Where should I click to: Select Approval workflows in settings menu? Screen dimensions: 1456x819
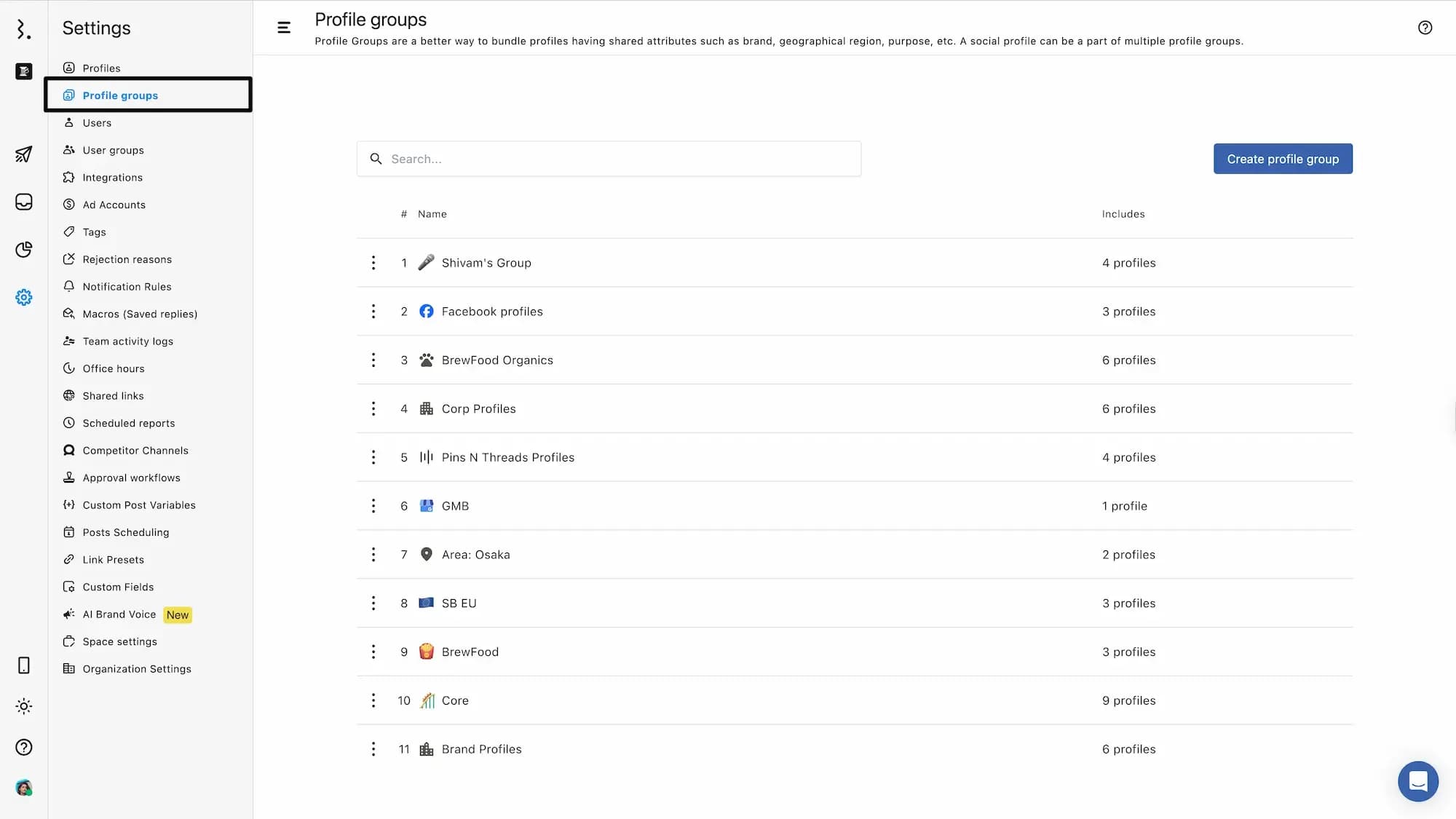(131, 478)
